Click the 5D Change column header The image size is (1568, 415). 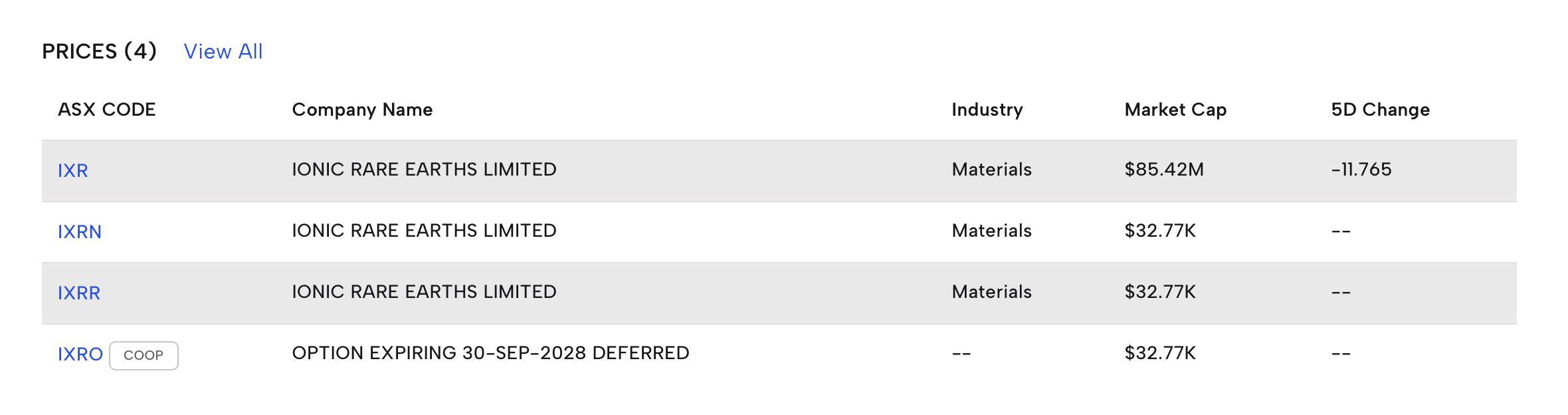(x=1380, y=110)
